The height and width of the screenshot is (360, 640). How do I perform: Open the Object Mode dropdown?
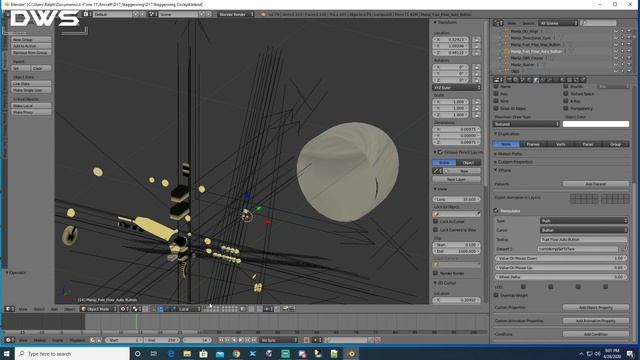[x=98, y=309]
